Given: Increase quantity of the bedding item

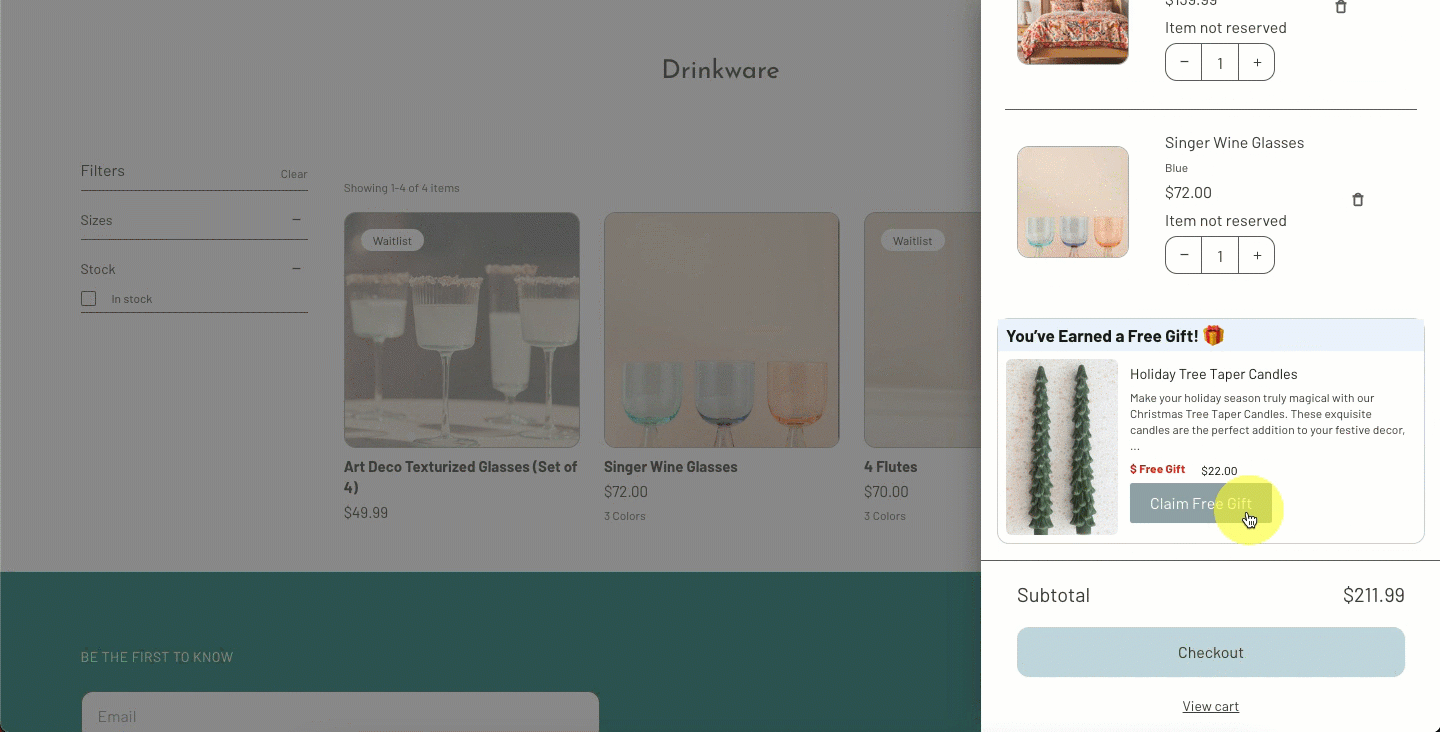Looking at the screenshot, I should pyautogui.click(x=1257, y=62).
